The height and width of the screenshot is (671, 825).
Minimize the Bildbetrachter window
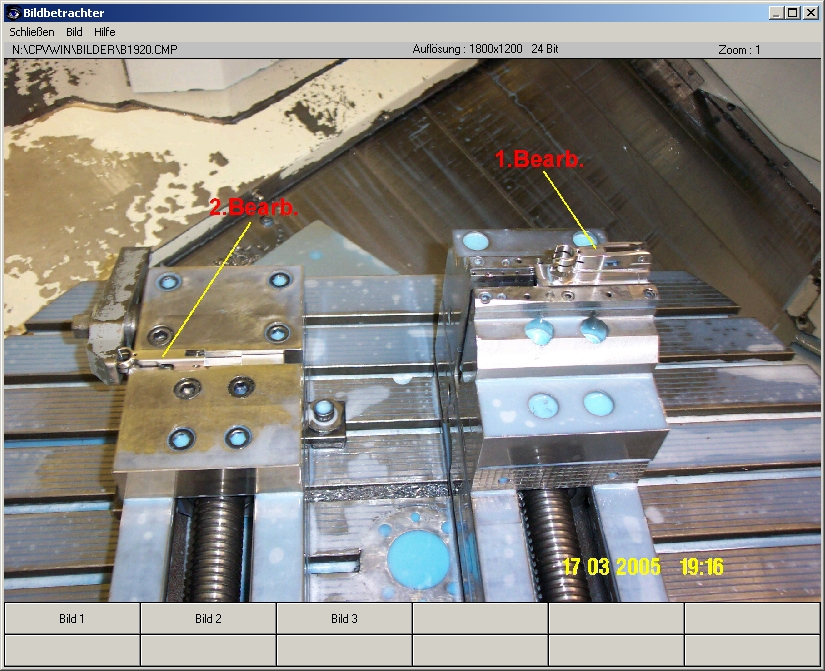[x=776, y=13]
